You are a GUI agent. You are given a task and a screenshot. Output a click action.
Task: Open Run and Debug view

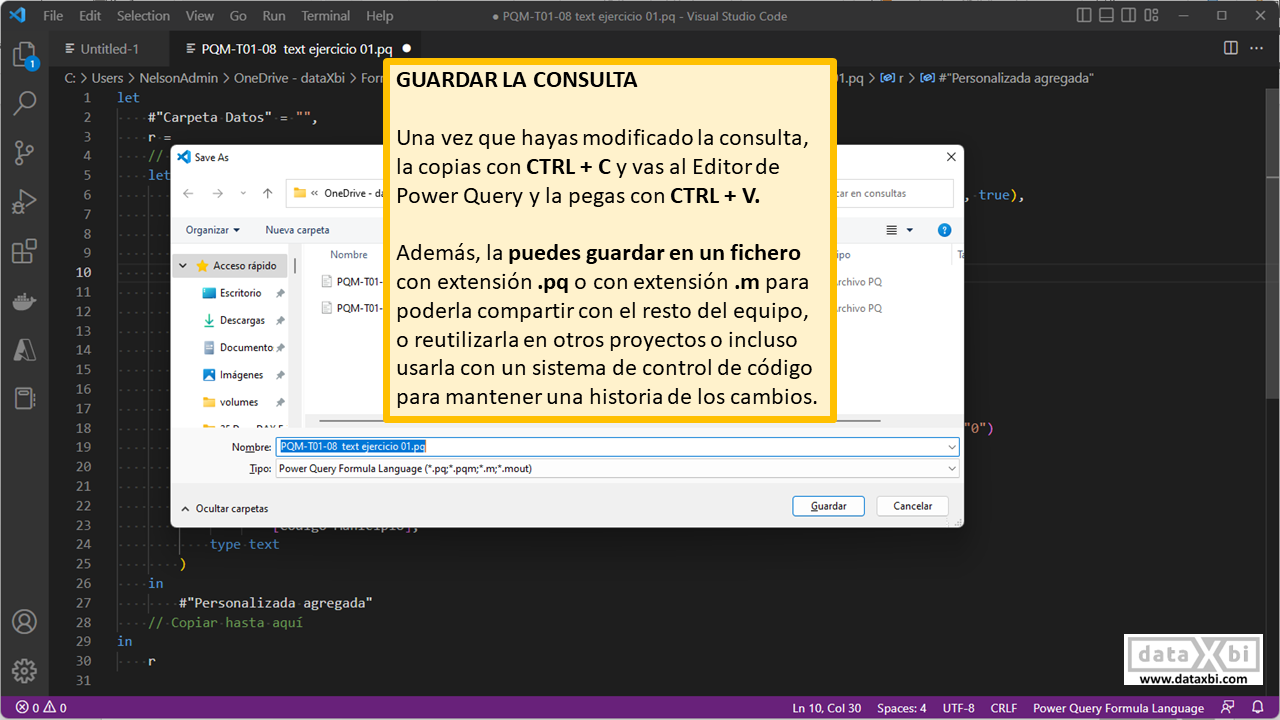coord(24,203)
